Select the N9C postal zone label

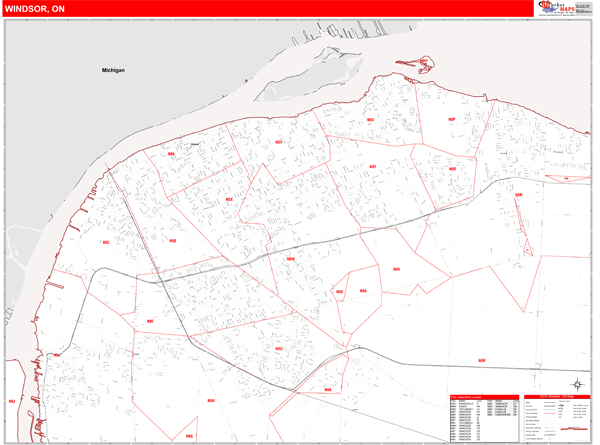pos(106,242)
